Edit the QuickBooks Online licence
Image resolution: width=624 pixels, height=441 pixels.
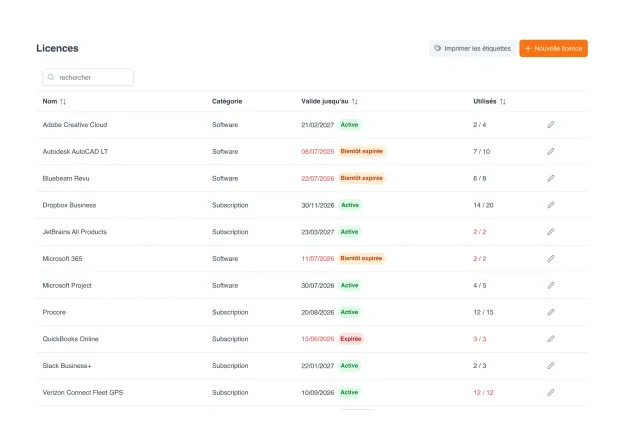[x=550, y=339]
